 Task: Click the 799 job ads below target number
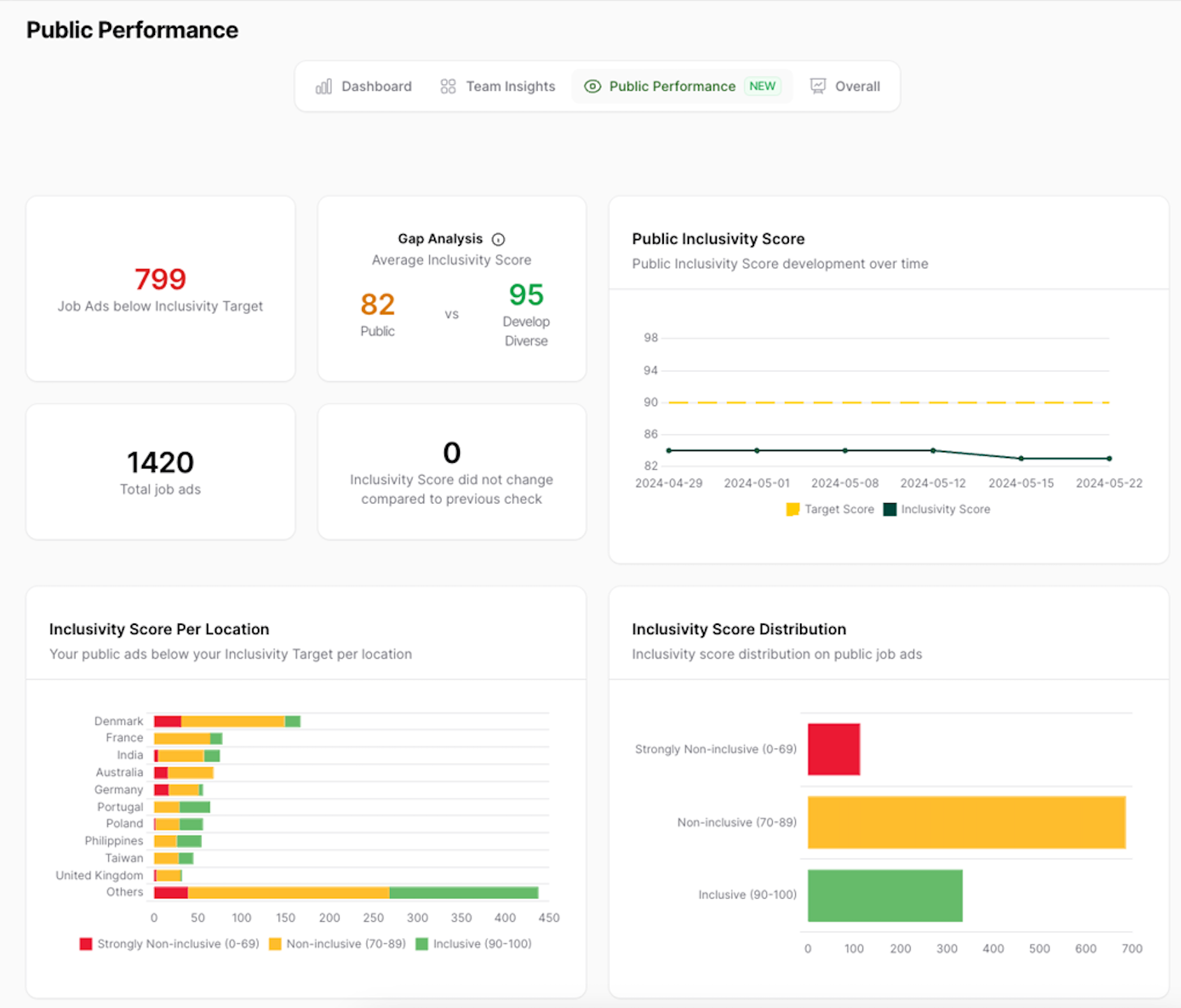point(160,280)
